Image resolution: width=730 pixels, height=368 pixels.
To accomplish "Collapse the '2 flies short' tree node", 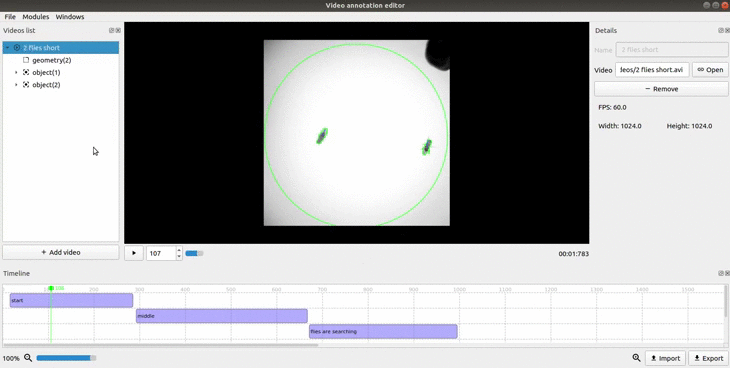I will (7, 48).
